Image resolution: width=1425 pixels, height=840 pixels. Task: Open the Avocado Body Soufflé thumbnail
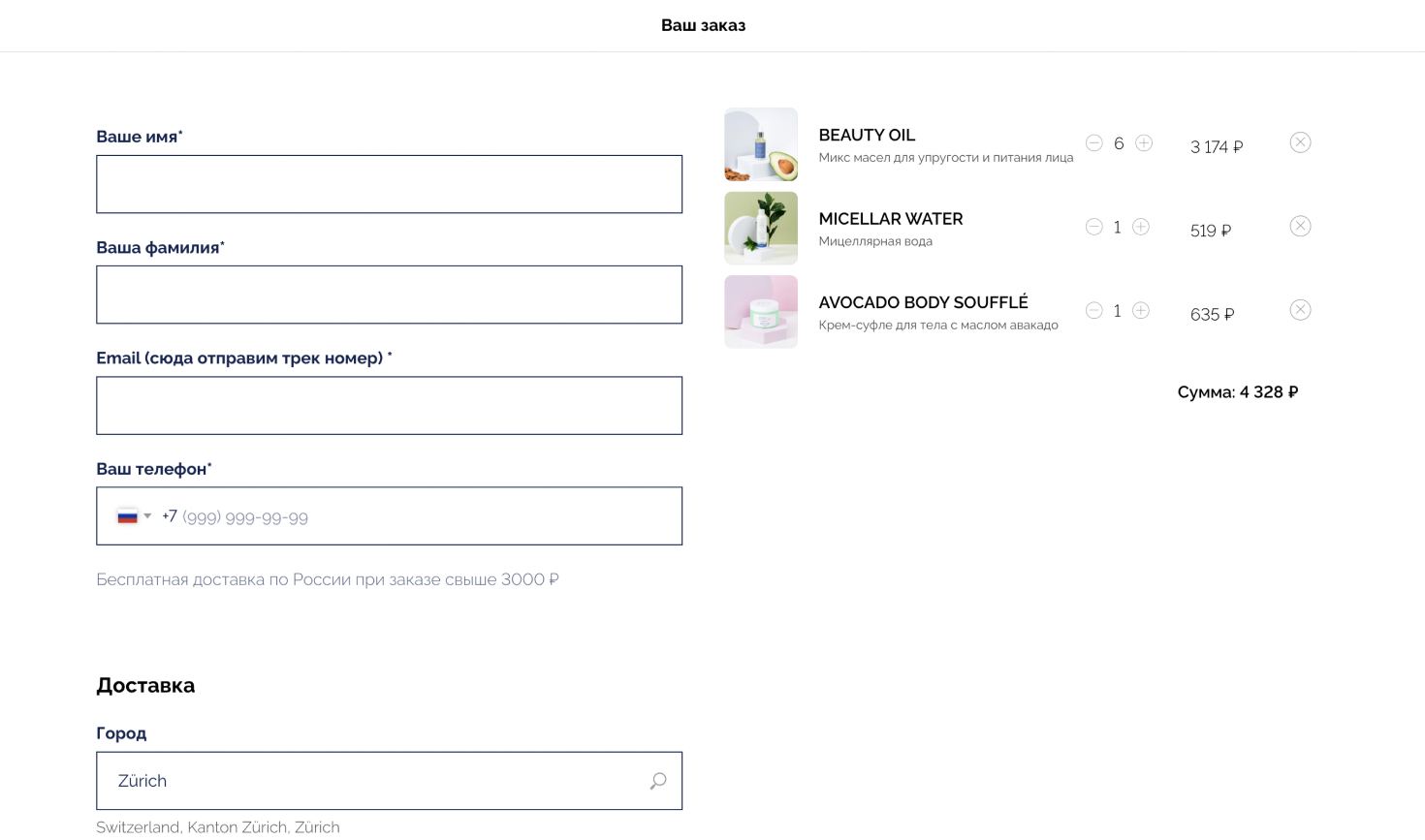tap(761, 312)
